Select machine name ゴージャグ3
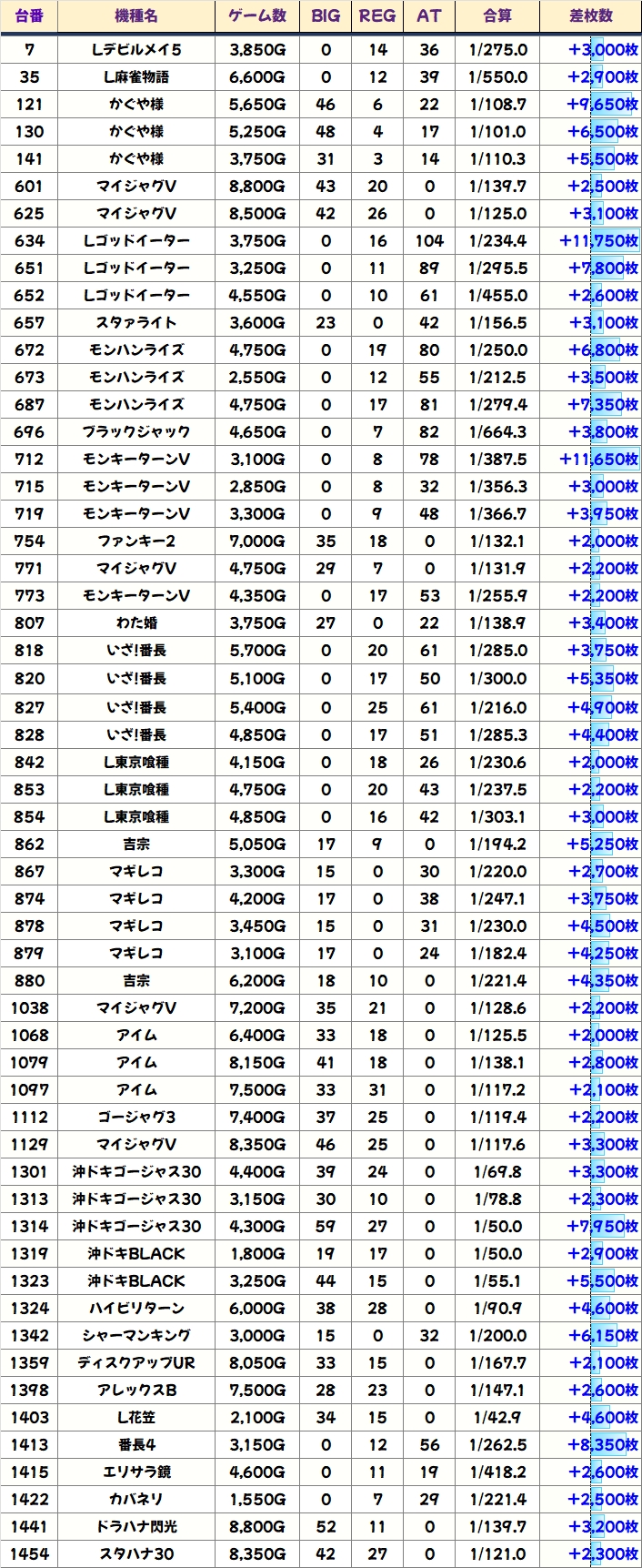642x1568 pixels. point(136,1118)
